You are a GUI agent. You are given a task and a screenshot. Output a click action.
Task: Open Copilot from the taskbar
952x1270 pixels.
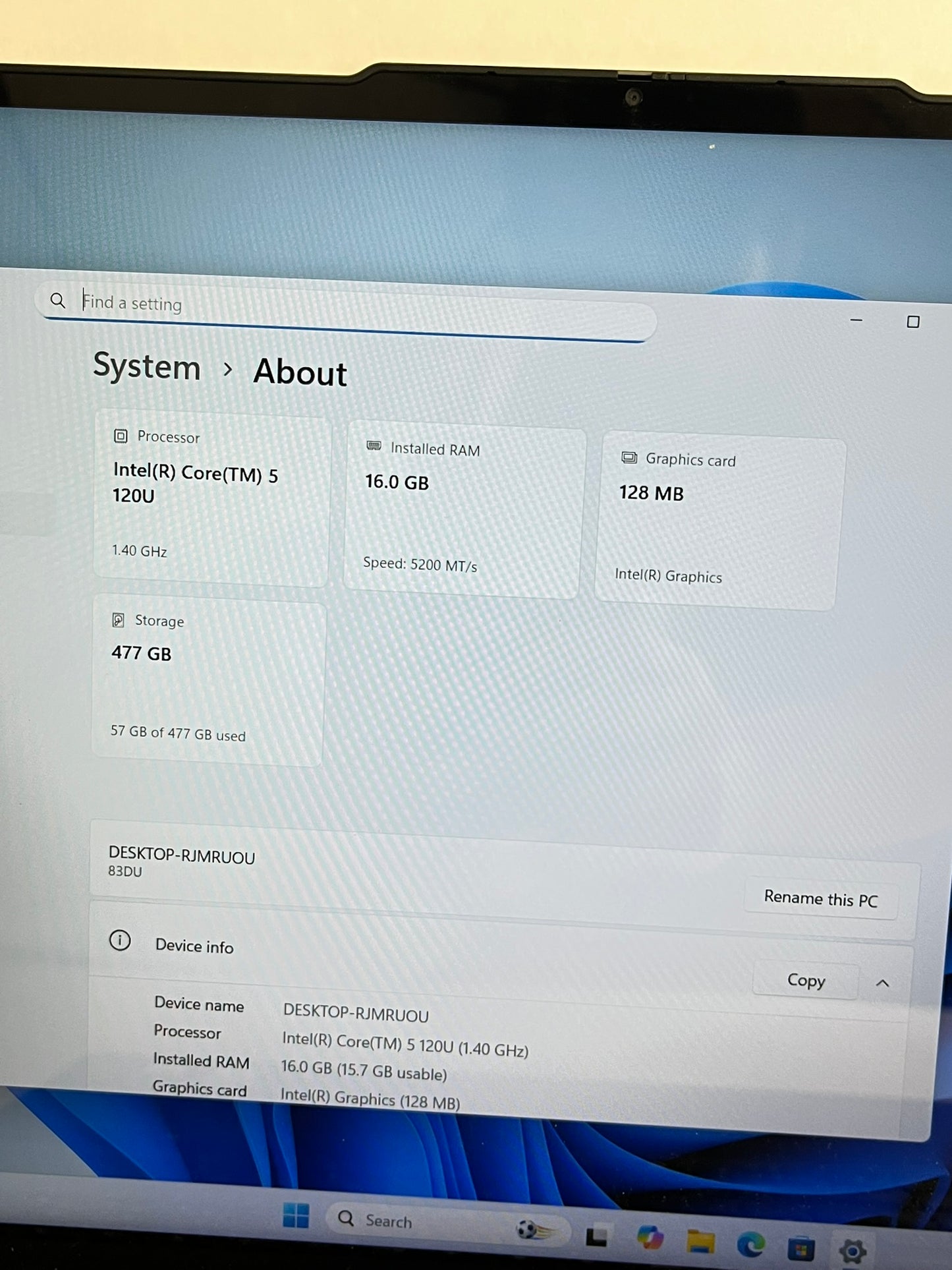(x=650, y=1238)
